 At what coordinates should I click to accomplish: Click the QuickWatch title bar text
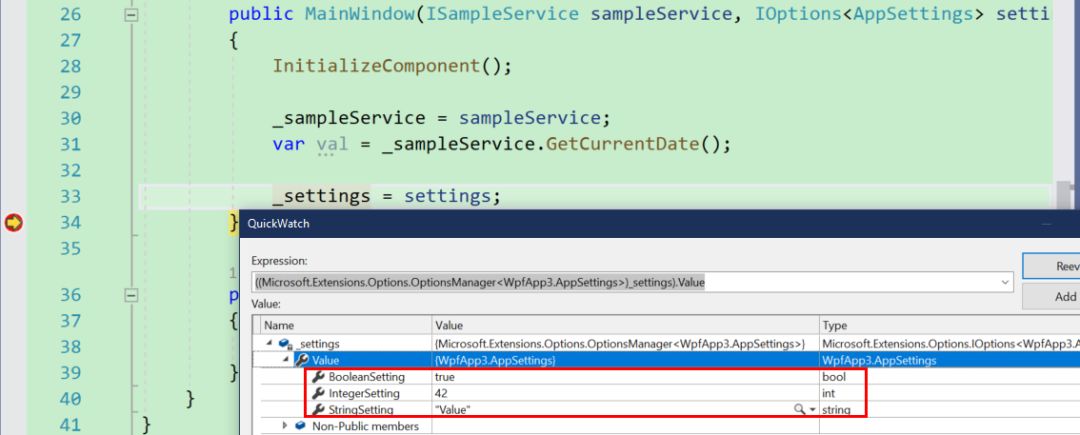(x=278, y=224)
